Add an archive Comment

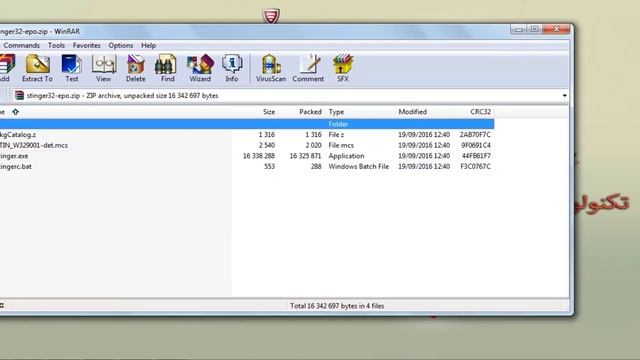pos(308,68)
